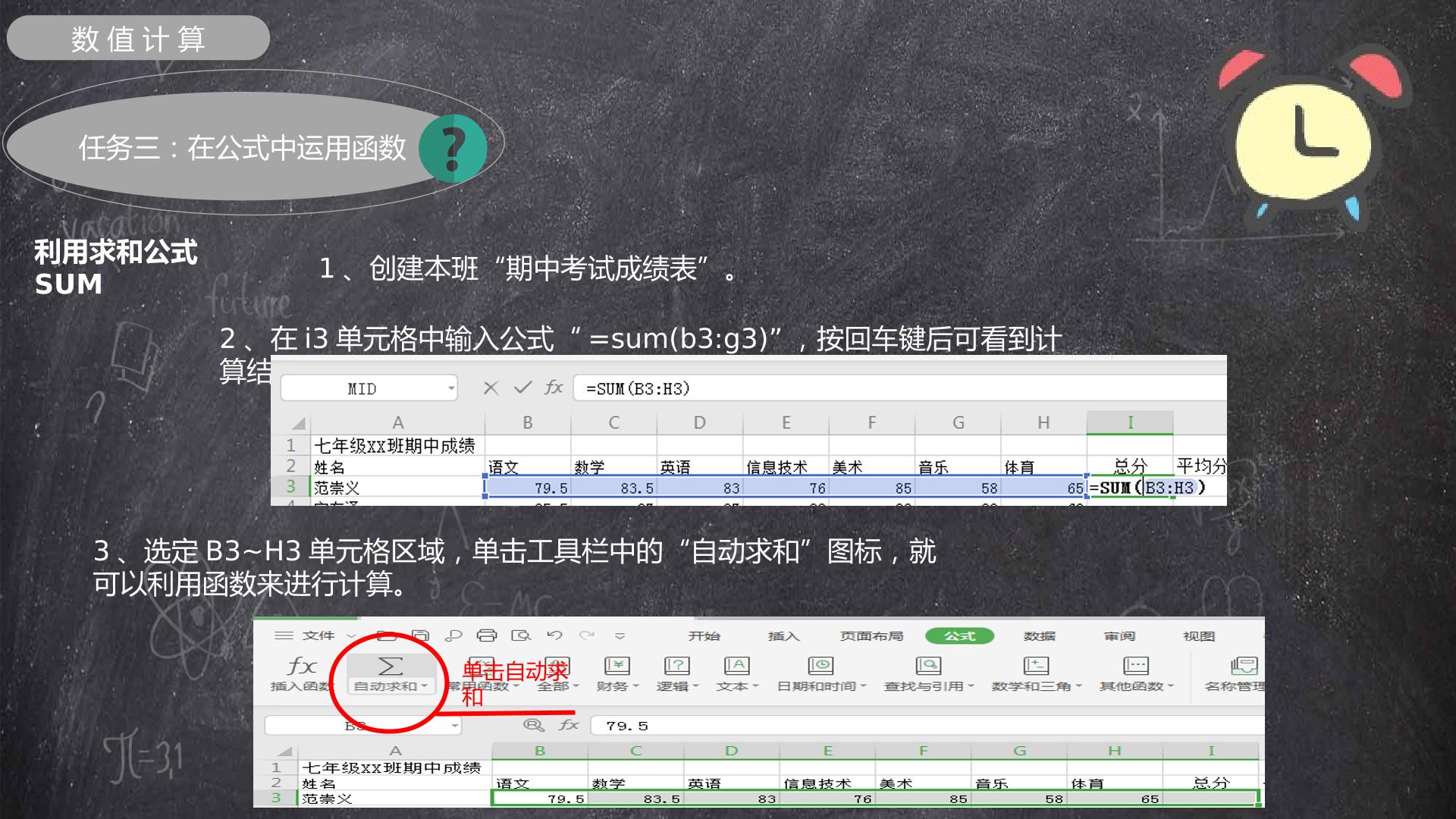This screenshot has width=1456, height=819.
Task: Switch to the 页面布局 tab
Action: (x=871, y=635)
